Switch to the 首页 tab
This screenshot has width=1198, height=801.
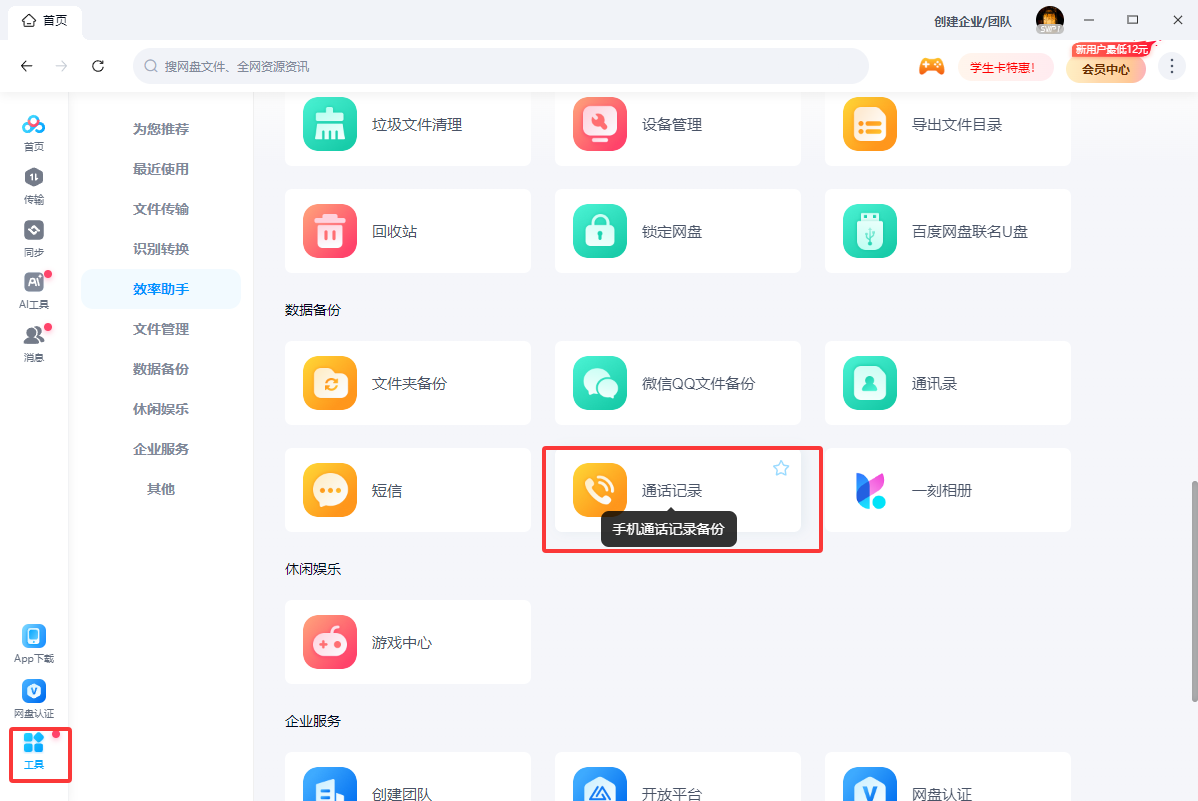(x=45, y=21)
